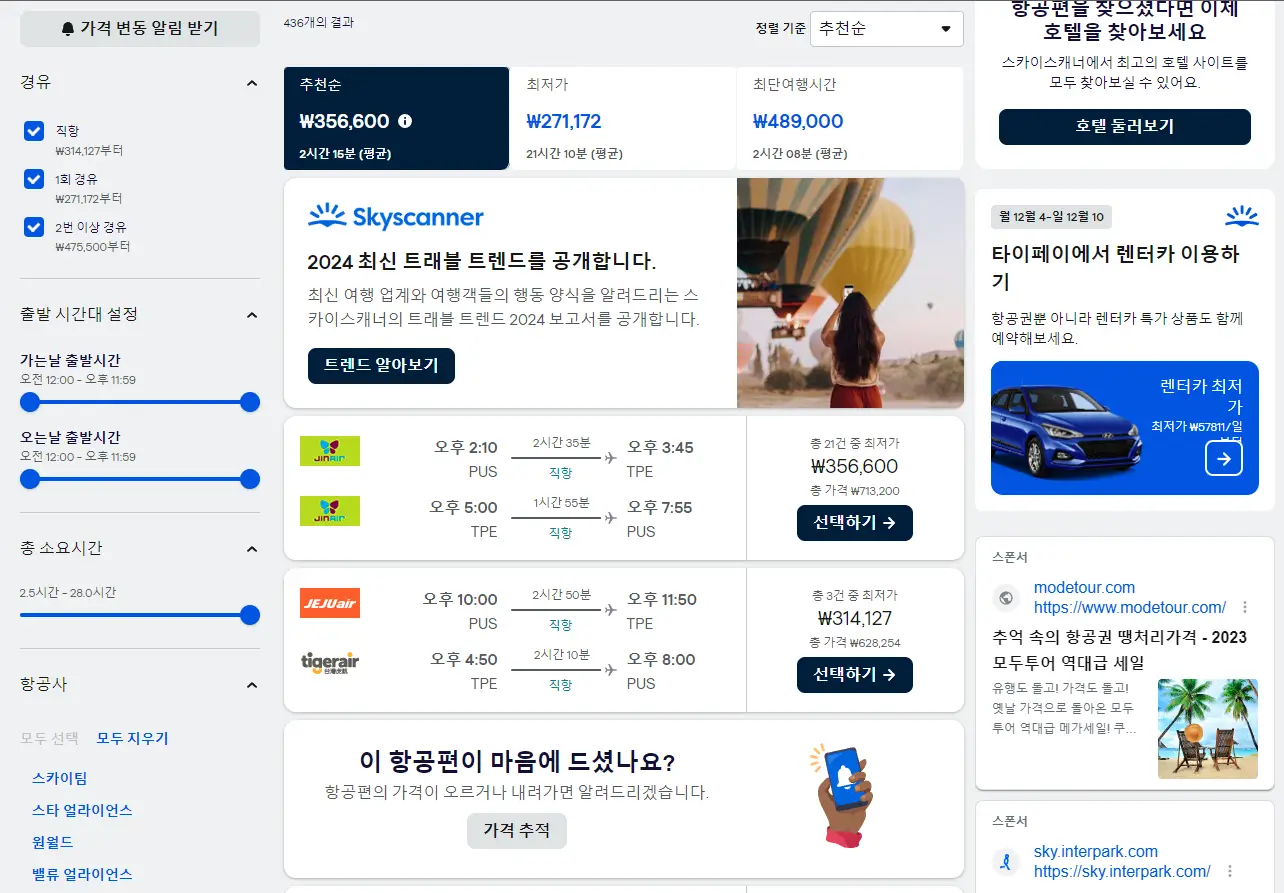Click the 가격 추적 button
Screen dimensions: 1284x893
tap(516, 830)
